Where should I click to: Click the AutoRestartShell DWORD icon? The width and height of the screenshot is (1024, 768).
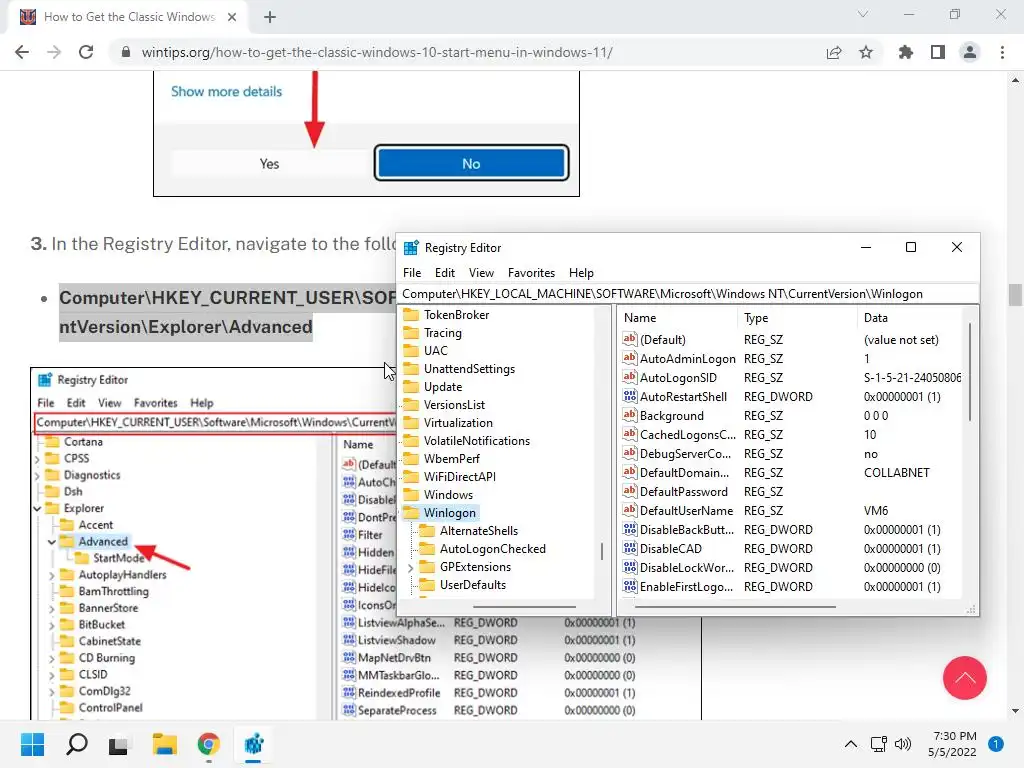pyautogui.click(x=630, y=396)
